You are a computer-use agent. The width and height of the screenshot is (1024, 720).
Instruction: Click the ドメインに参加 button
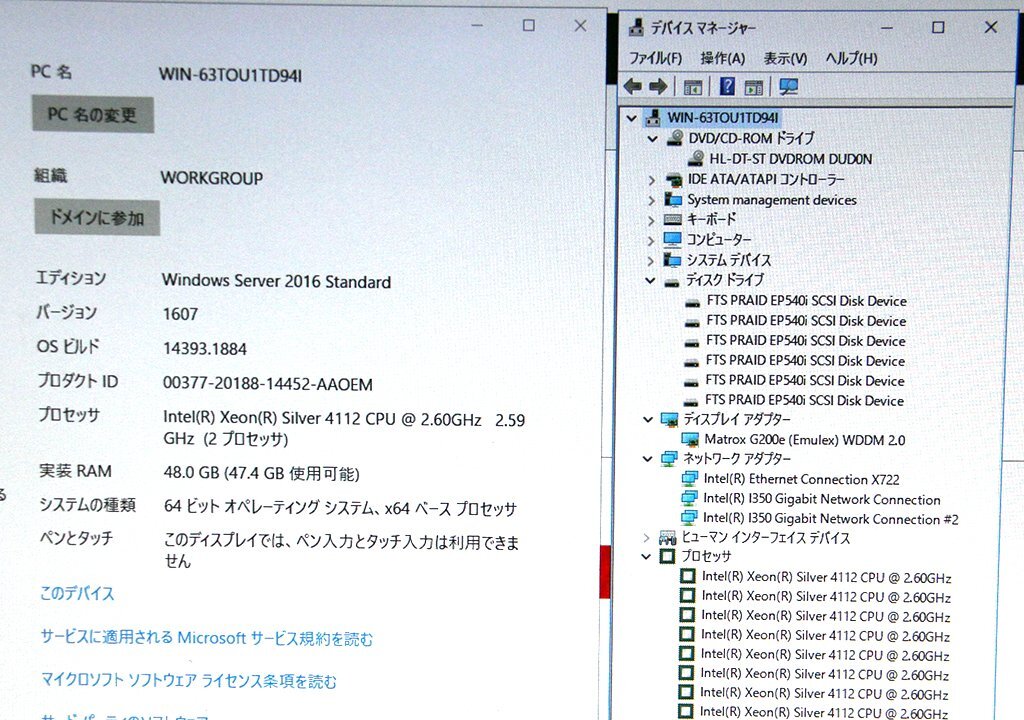pos(97,218)
